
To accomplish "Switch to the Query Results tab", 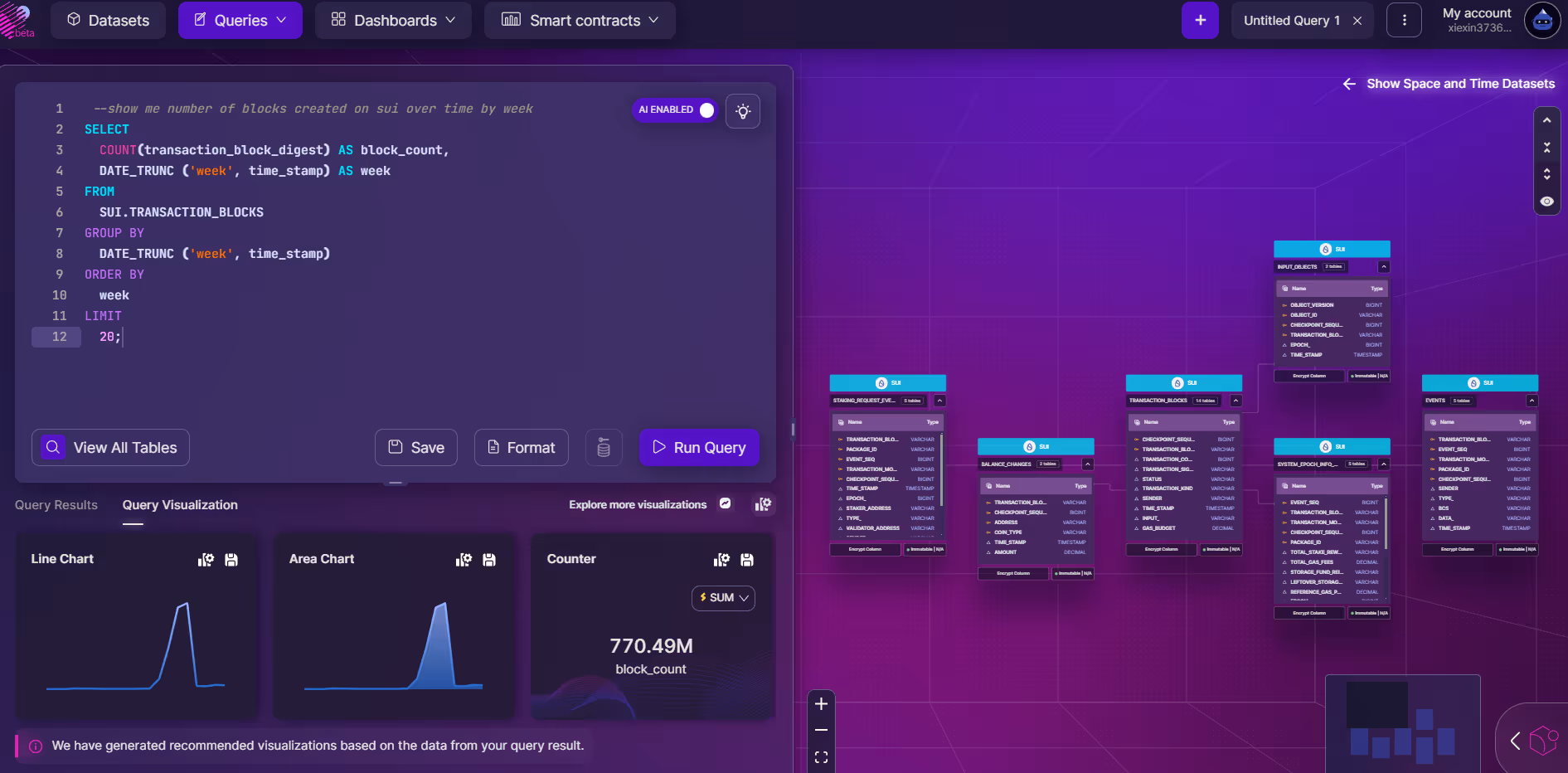I will (x=56, y=505).
